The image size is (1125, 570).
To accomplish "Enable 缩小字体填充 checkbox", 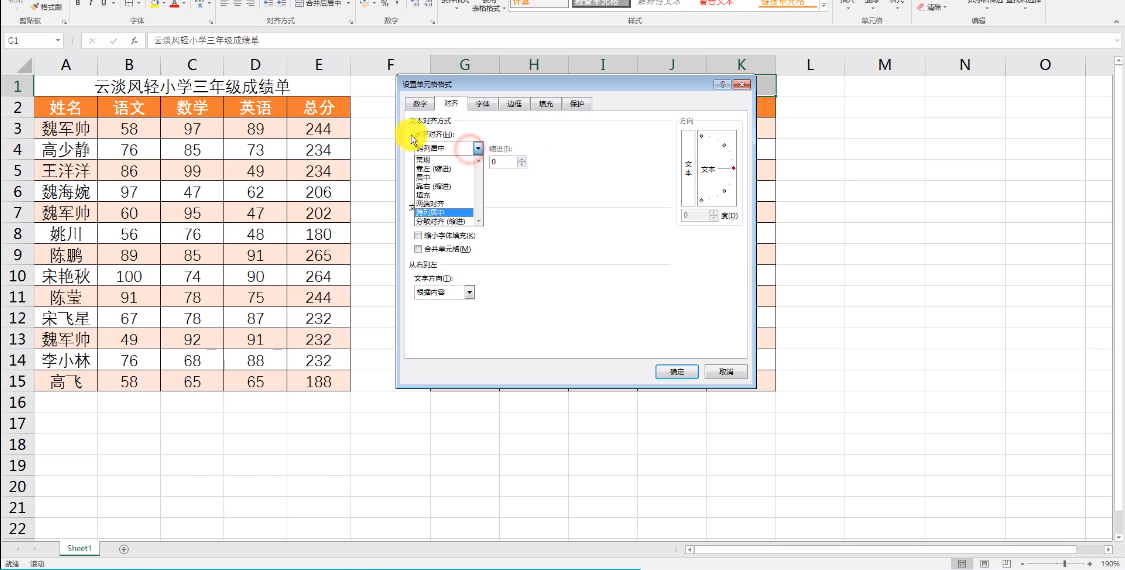I will tap(418, 235).
